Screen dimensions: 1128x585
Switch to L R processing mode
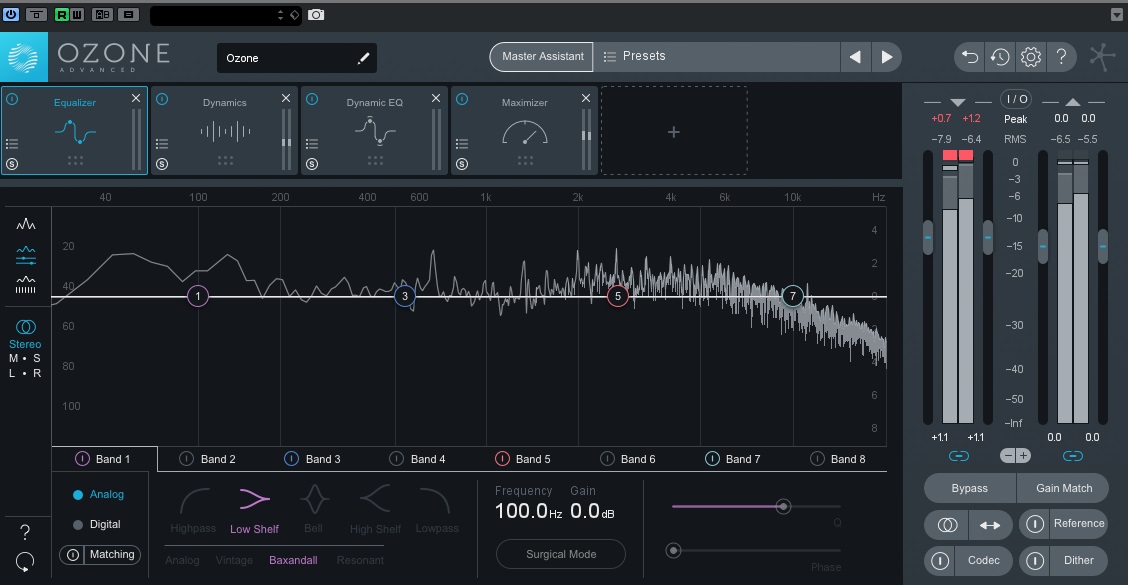[24, 373]
